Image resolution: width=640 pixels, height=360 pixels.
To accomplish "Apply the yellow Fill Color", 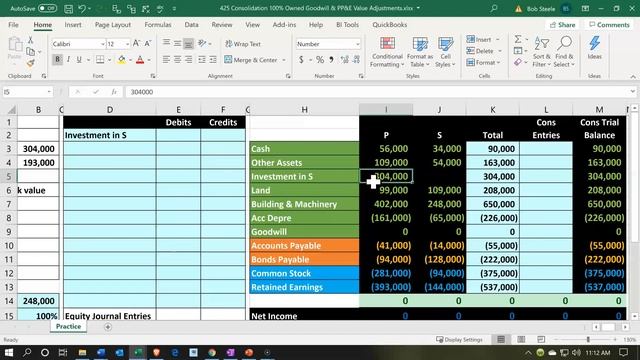I will [122, 60].
